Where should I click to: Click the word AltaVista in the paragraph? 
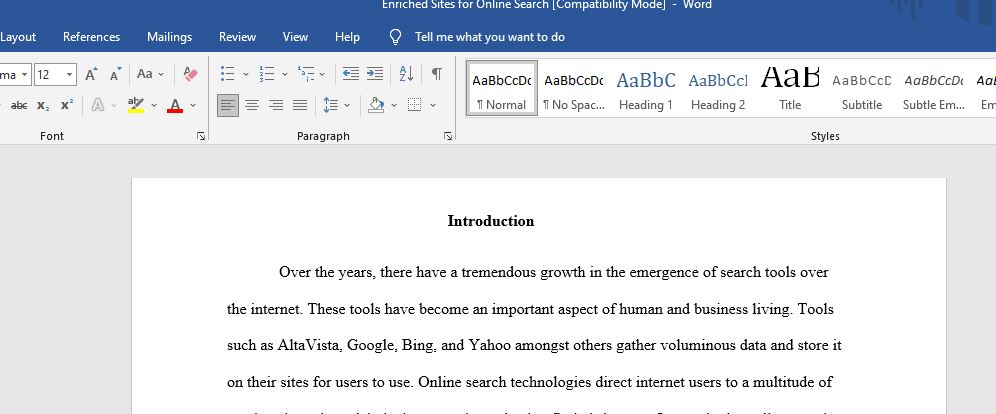pos(311,346)
